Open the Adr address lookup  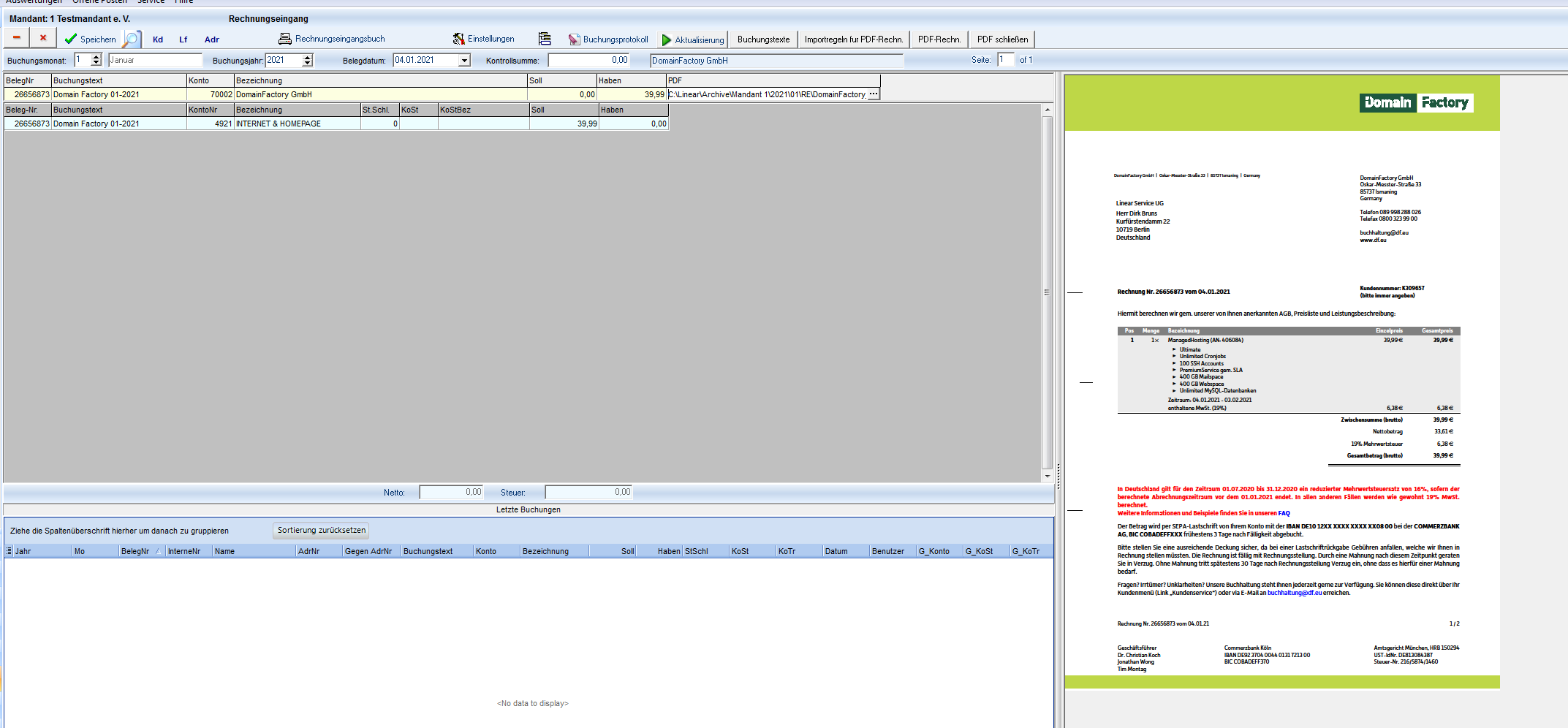212,39
